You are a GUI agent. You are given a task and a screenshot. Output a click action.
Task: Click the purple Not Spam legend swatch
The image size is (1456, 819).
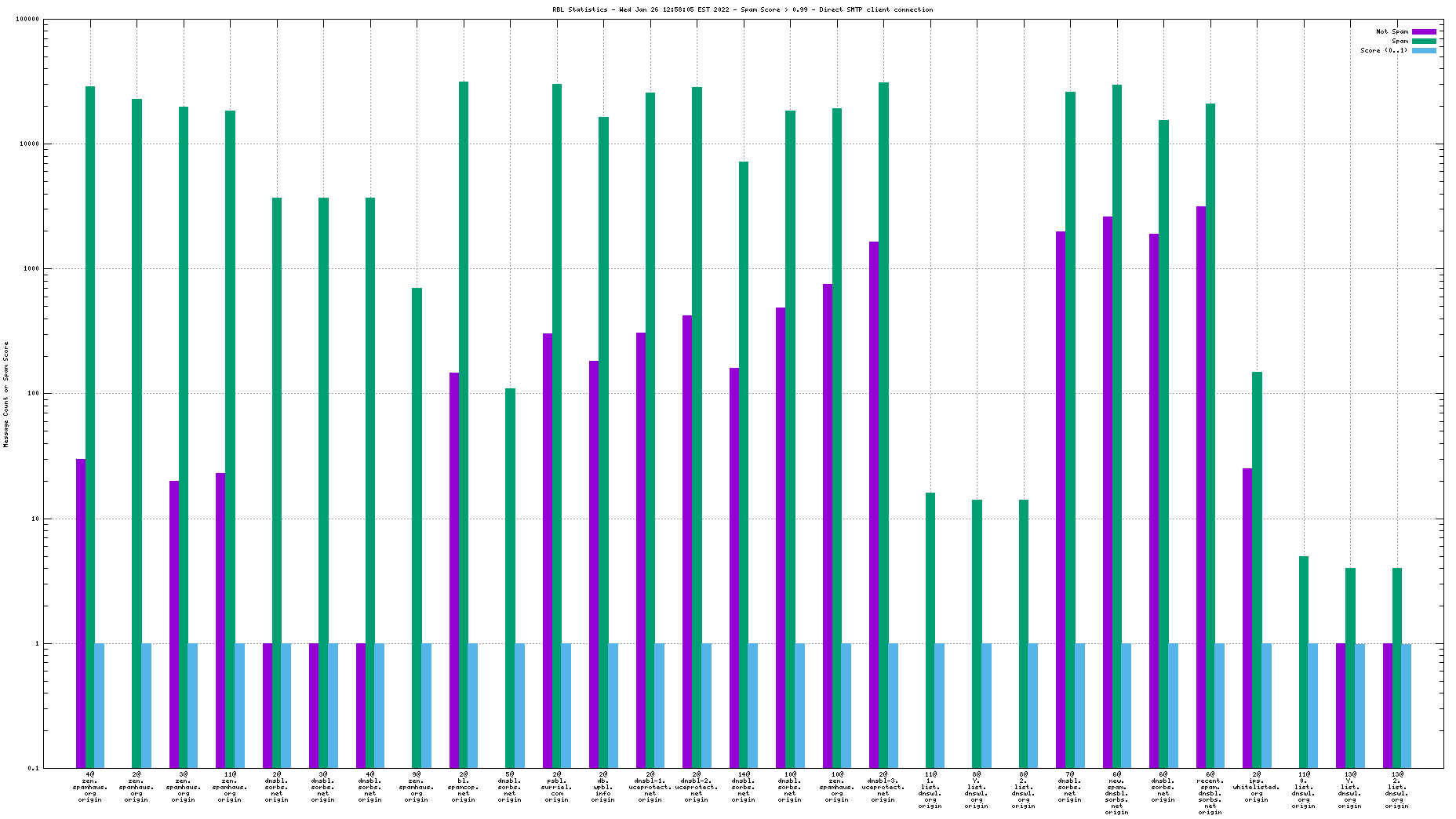click(x=1424, y=31)
